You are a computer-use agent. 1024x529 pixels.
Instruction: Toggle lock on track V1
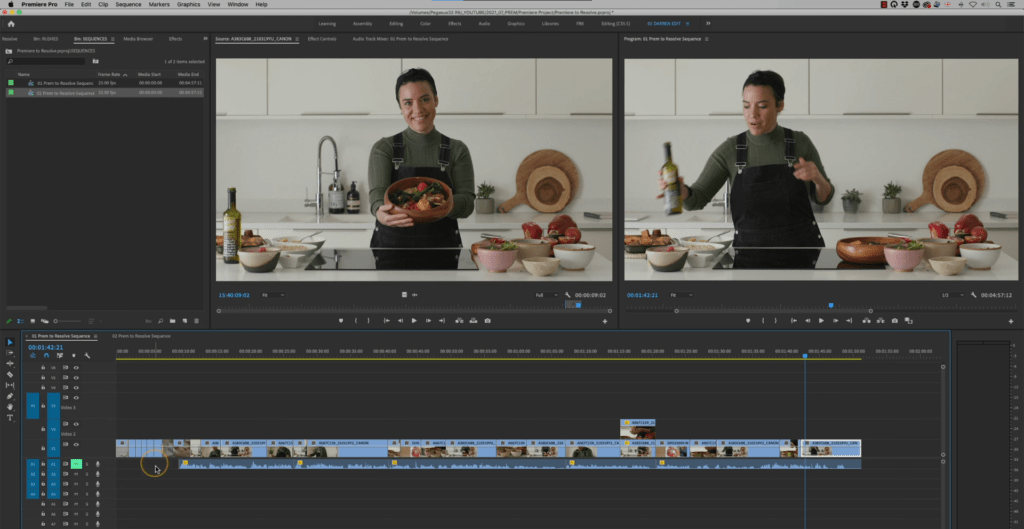[43, 449]
